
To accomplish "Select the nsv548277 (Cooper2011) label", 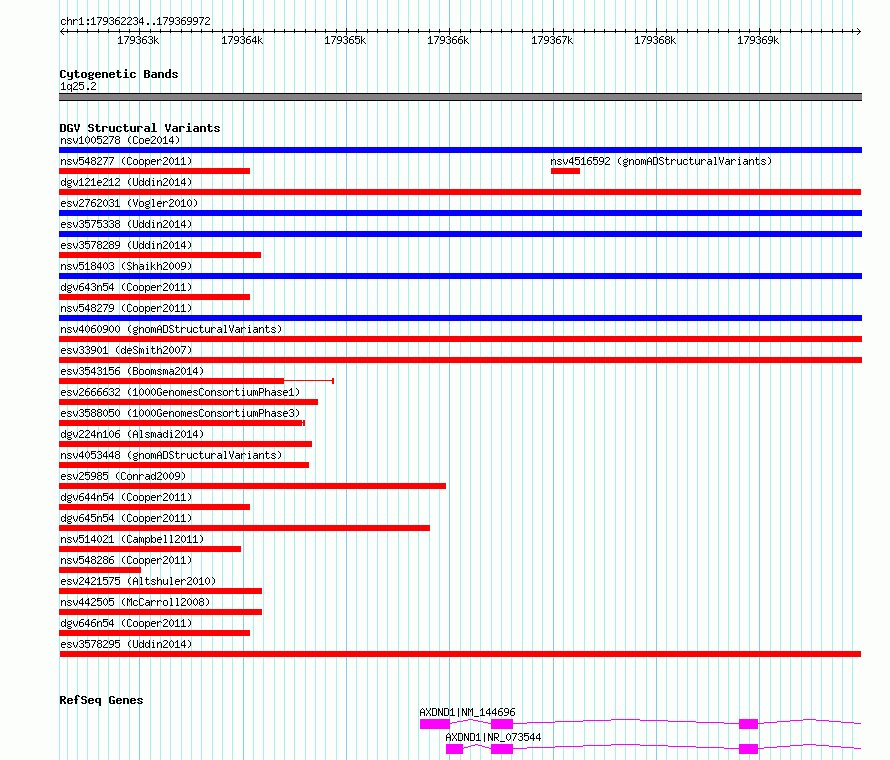I will coord(126,161).
